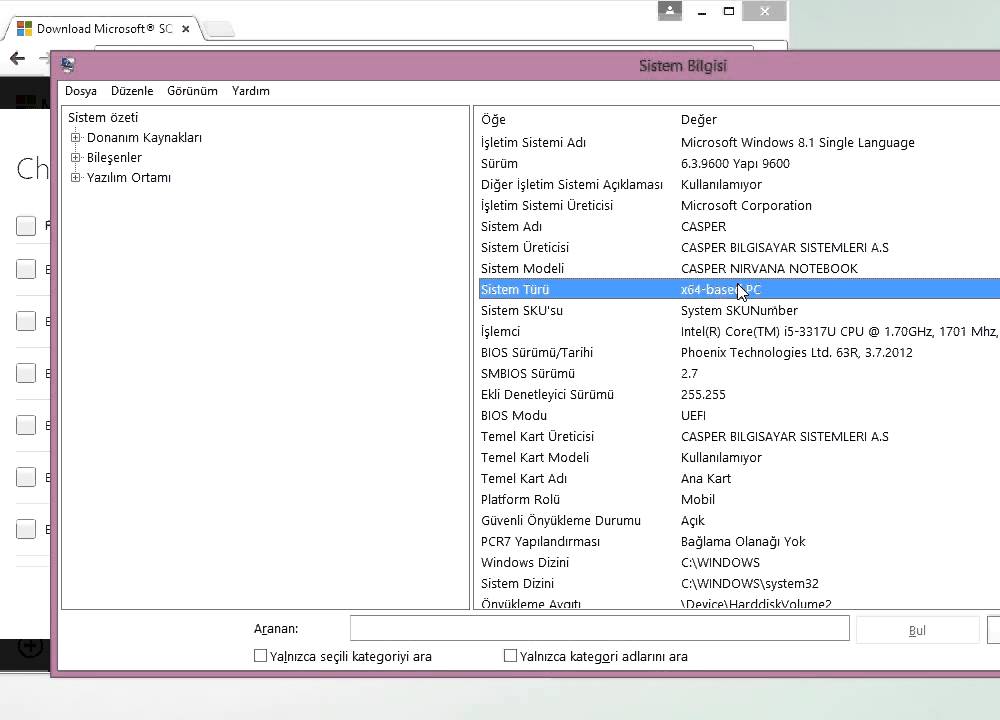Click the Sistem Bilgisi window title icon

[x=68, y=64]
